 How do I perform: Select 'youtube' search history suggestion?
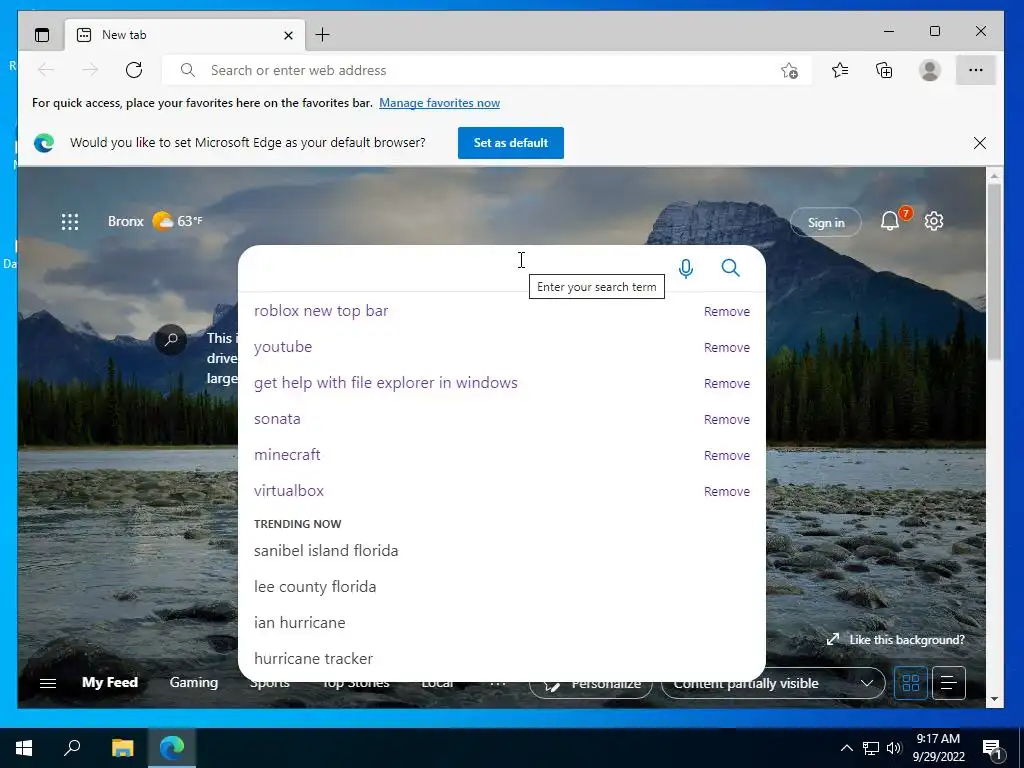tap(283, 347)
